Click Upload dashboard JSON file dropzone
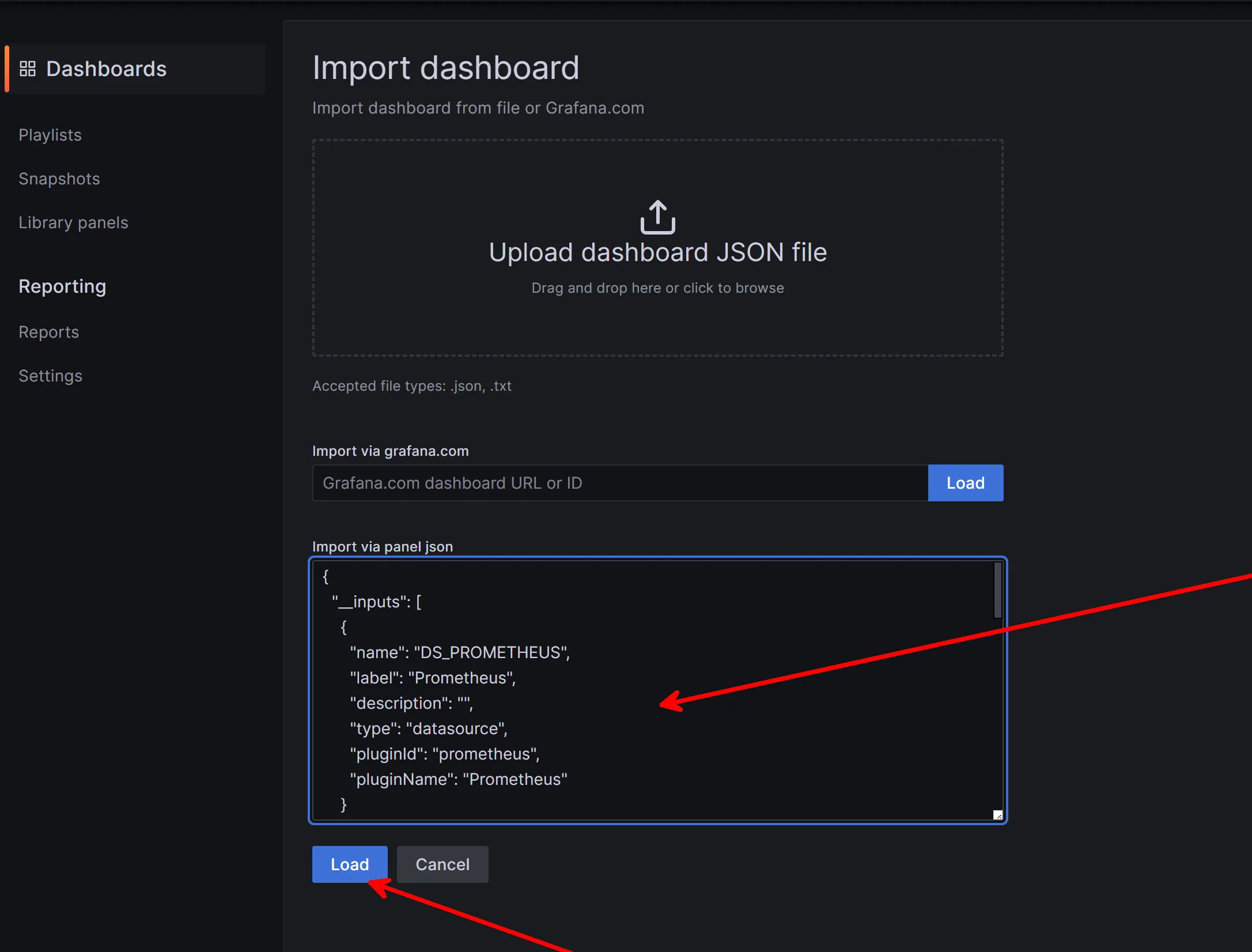1252x952 pixels. [657, 252]
